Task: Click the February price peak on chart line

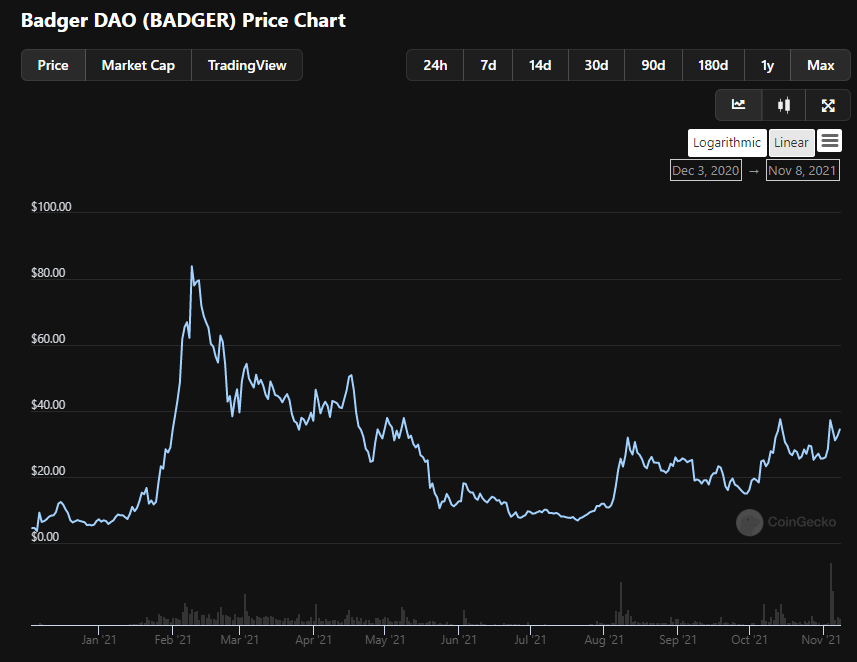Action: click(x=191, y=267)
